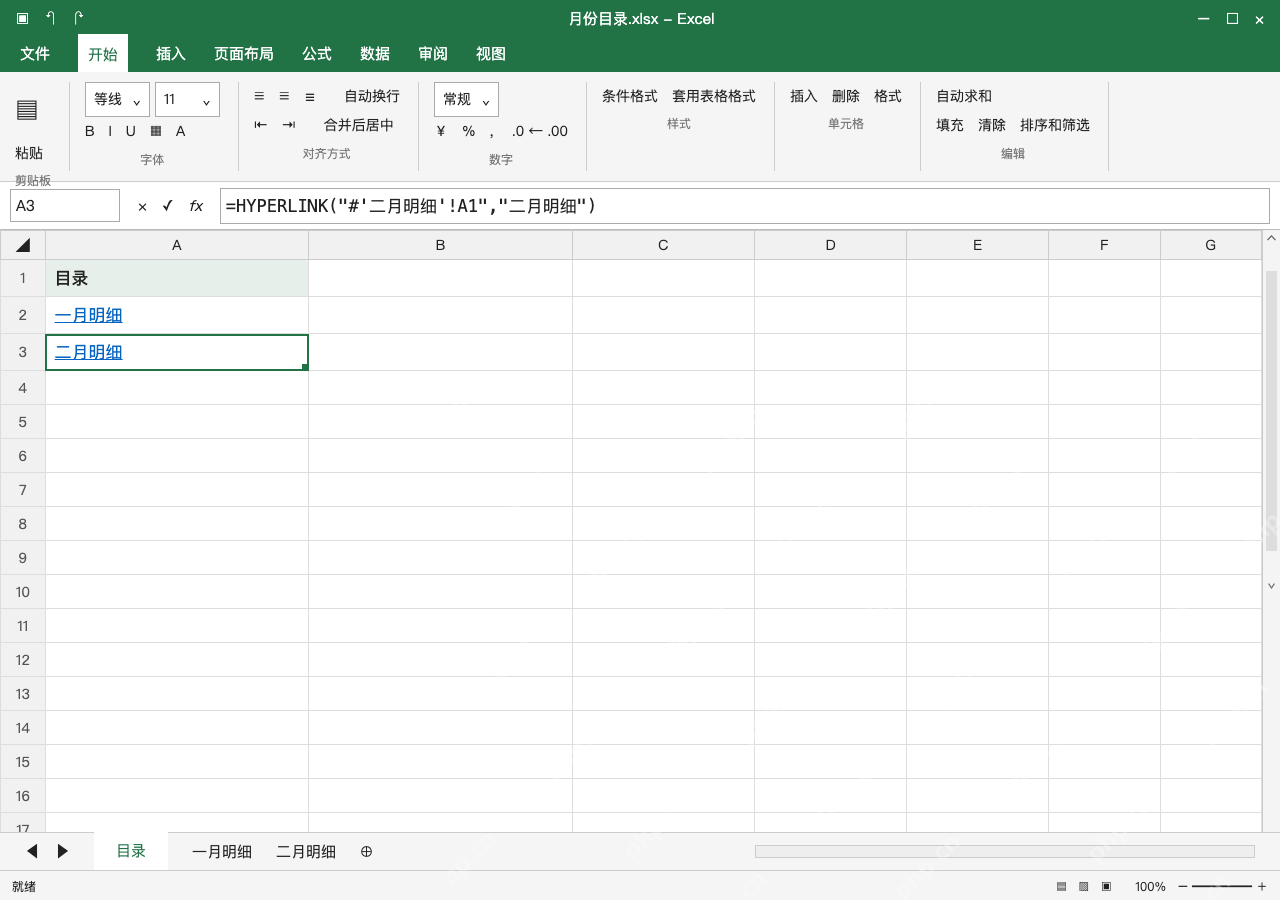
Task: Switch to the 数据 ribbon tab
Action: tap(375, 53)
